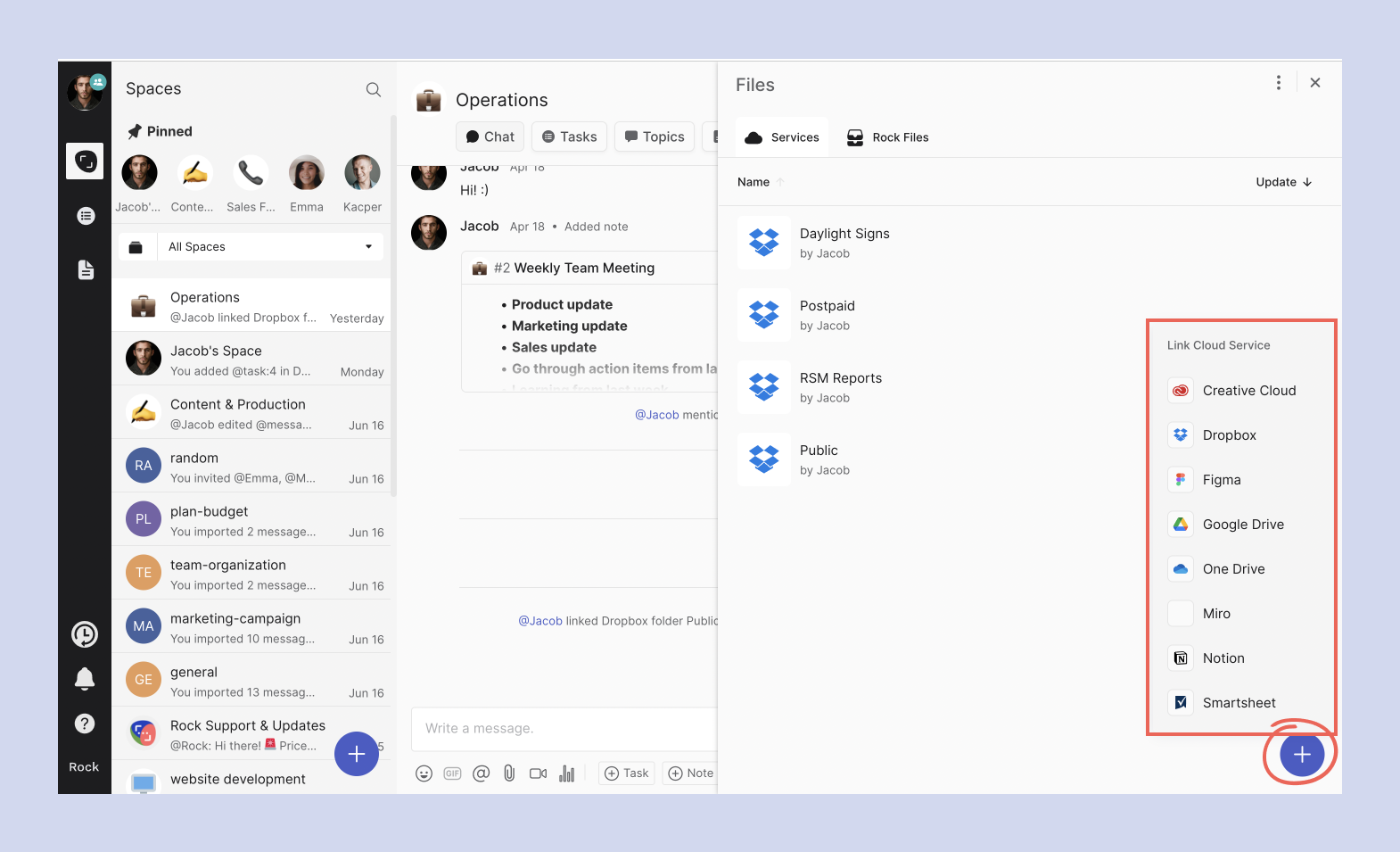Open the GIF picker in message toolbar
This screenshot has height=852, width=1400.
453,773
